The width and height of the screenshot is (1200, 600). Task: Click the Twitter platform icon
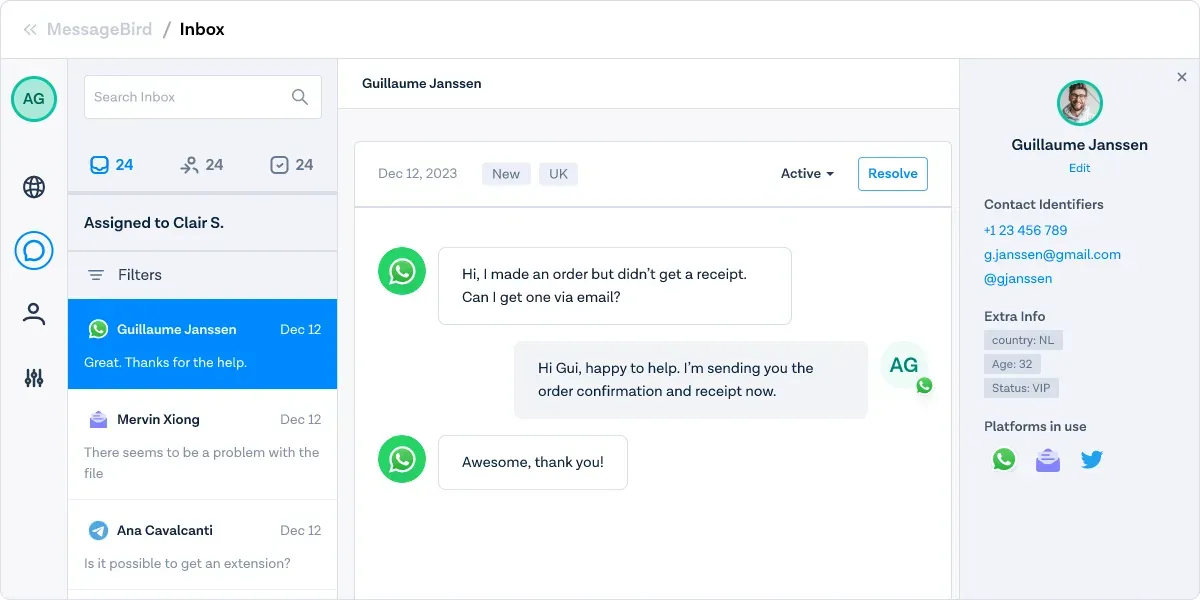tap(1091, 460)
